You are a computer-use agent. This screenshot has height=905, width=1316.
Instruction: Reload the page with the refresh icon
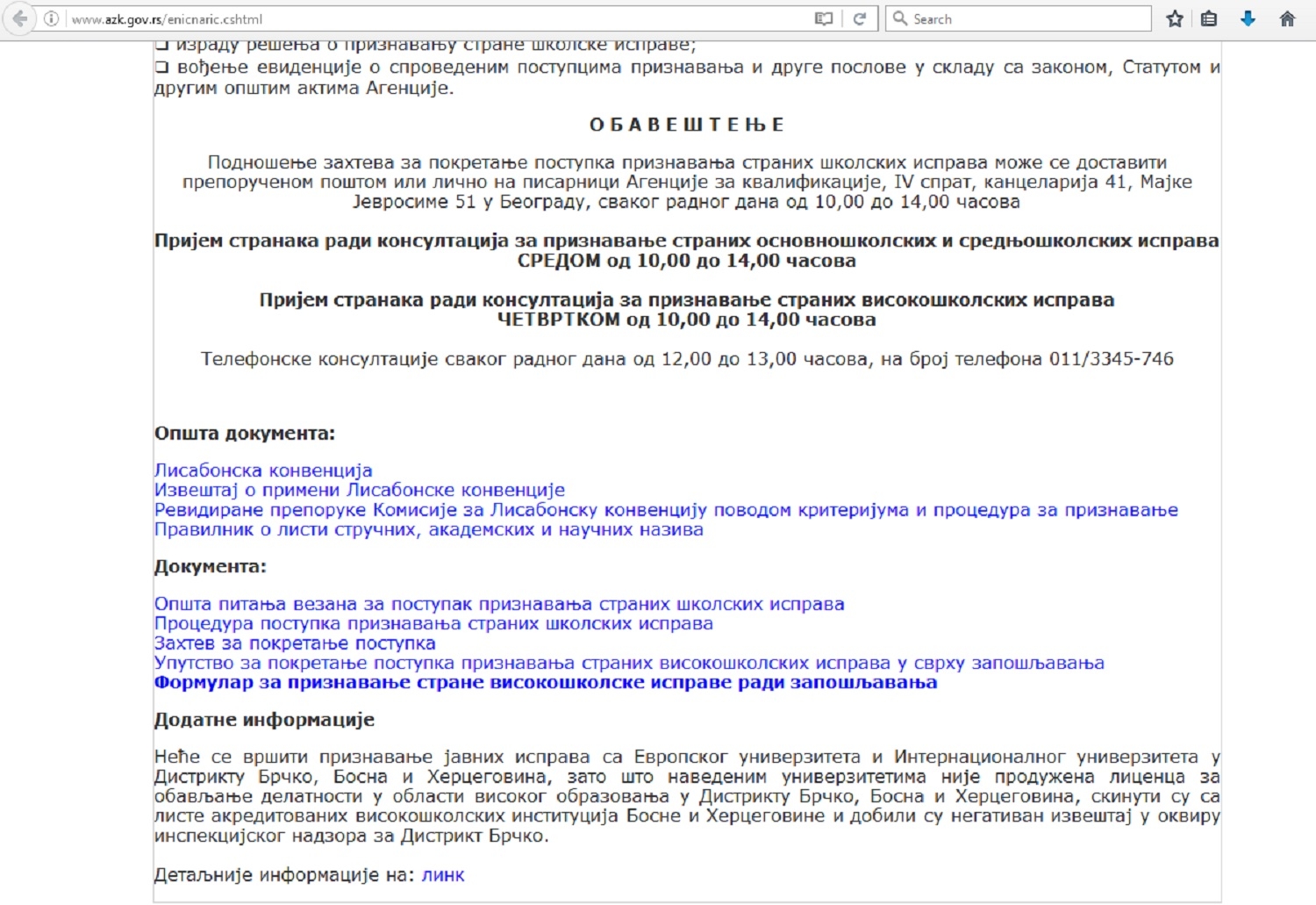coord(860,18)
